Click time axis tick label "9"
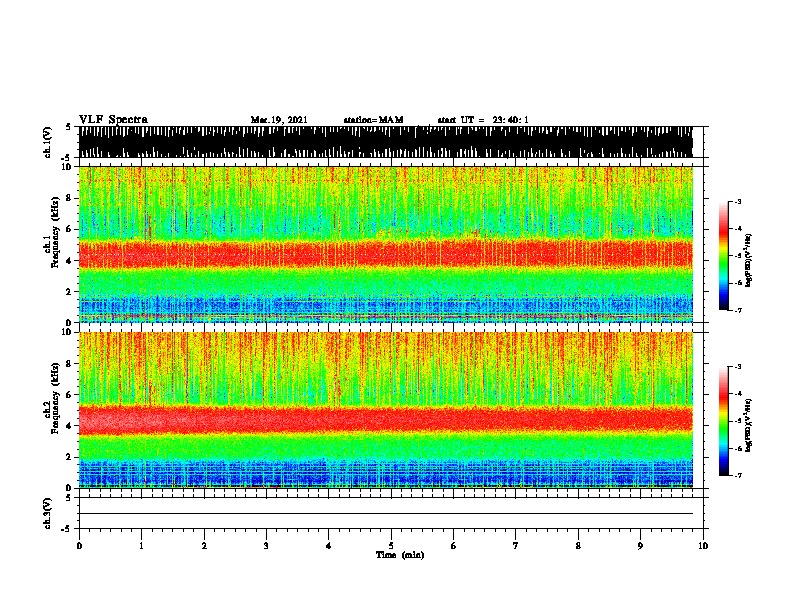The image size is (792, 612). point(640,546)
